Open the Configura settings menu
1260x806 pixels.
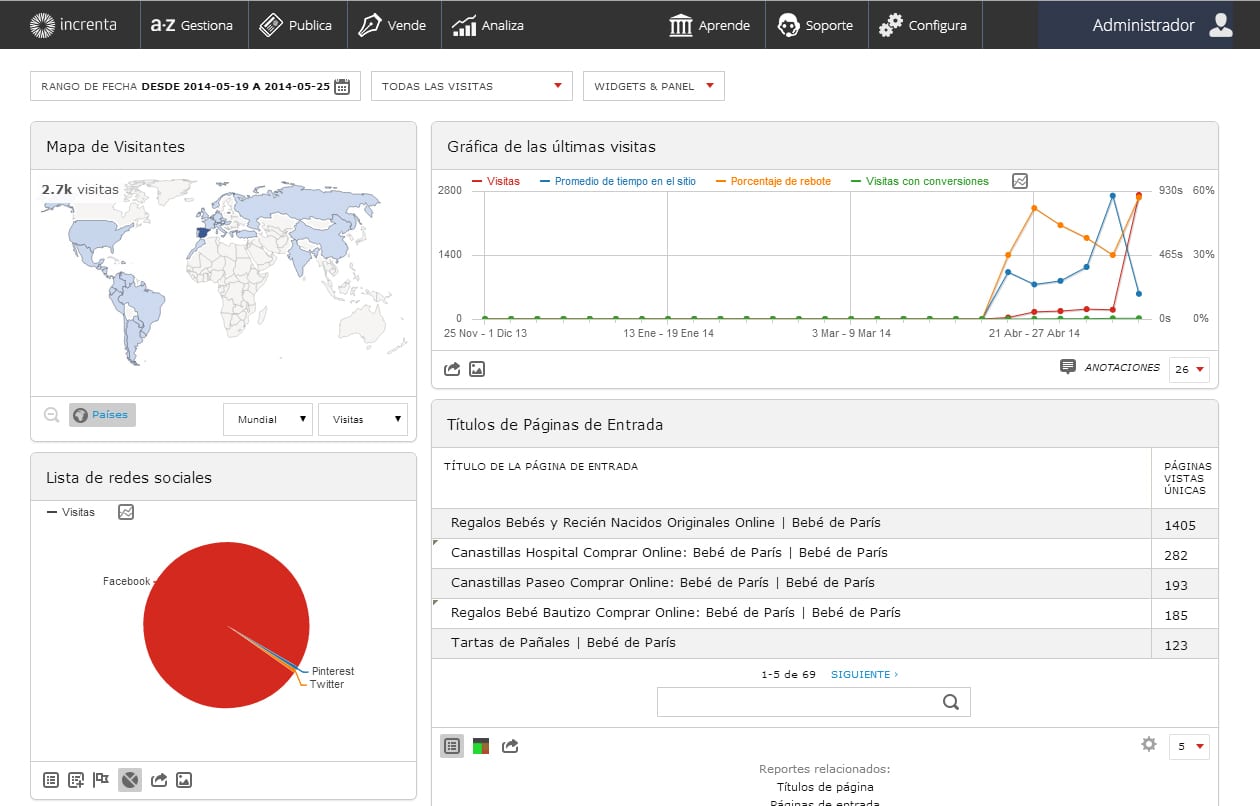point(923,25)
